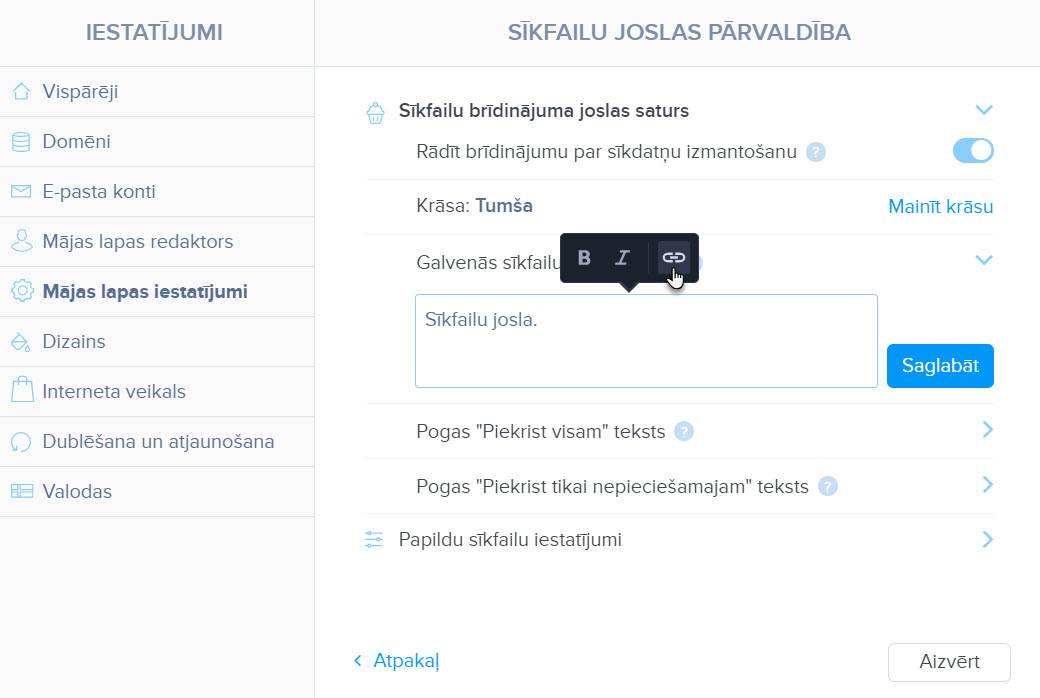This screenshot has width=1040, height=698.
Task: Toggle cookie warning display switch
Action: pos(973,151)
